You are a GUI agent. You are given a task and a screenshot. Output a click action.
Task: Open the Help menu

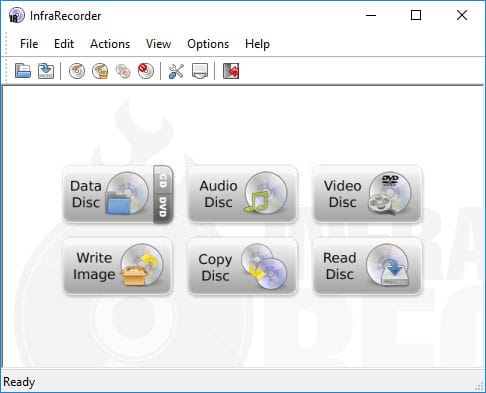[x=257, y=44]
